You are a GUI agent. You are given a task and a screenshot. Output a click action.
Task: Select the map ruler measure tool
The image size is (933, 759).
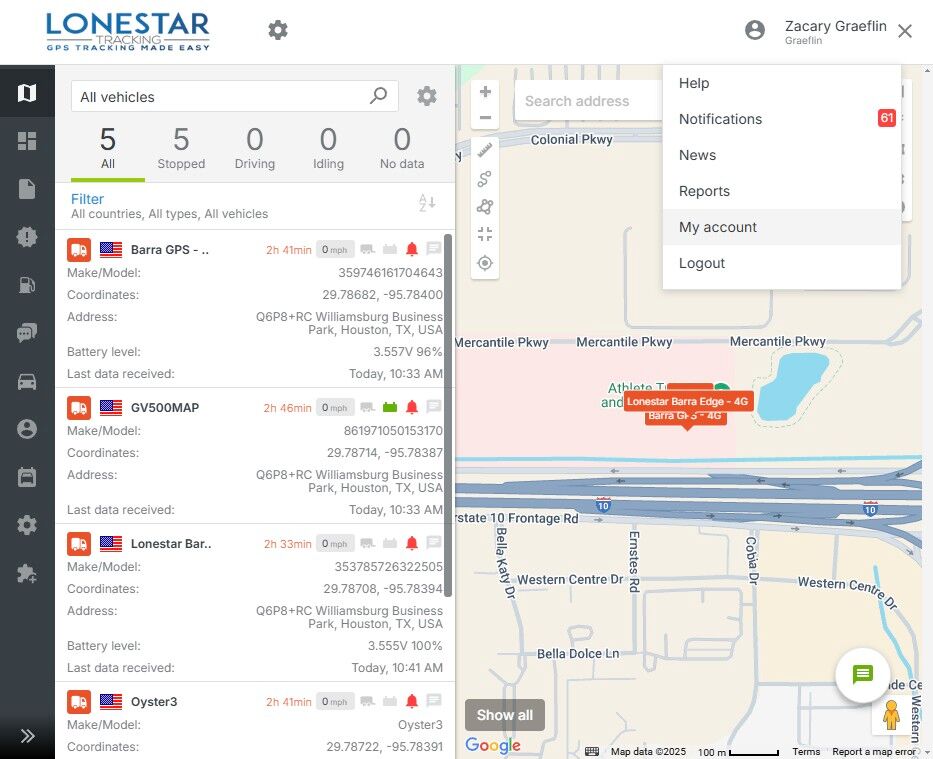(485, 150)
